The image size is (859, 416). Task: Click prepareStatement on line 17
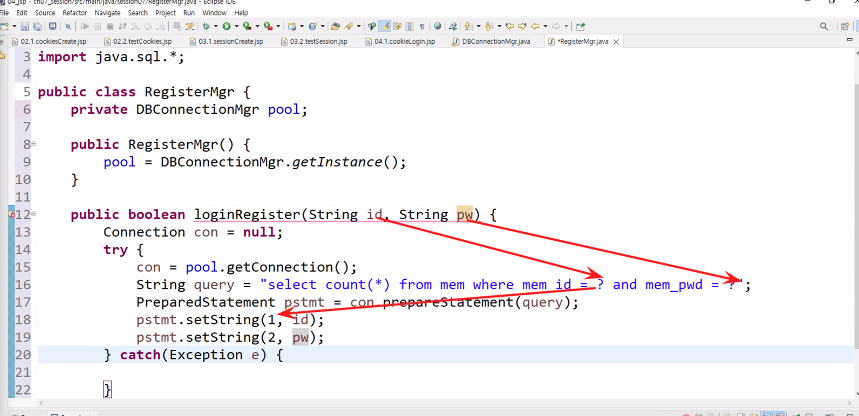[x=448, y=302]
